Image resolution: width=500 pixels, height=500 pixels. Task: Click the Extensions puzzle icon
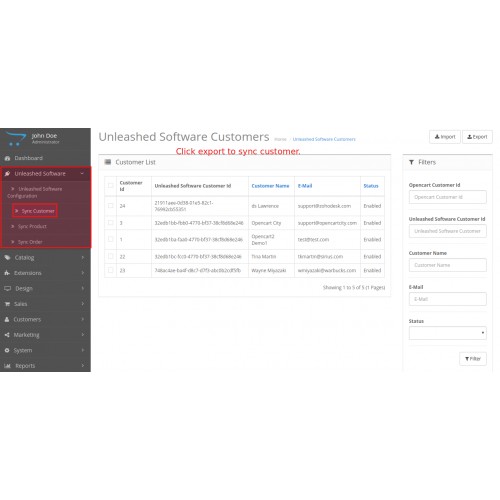pyautogui.click(x=7, y=273)
